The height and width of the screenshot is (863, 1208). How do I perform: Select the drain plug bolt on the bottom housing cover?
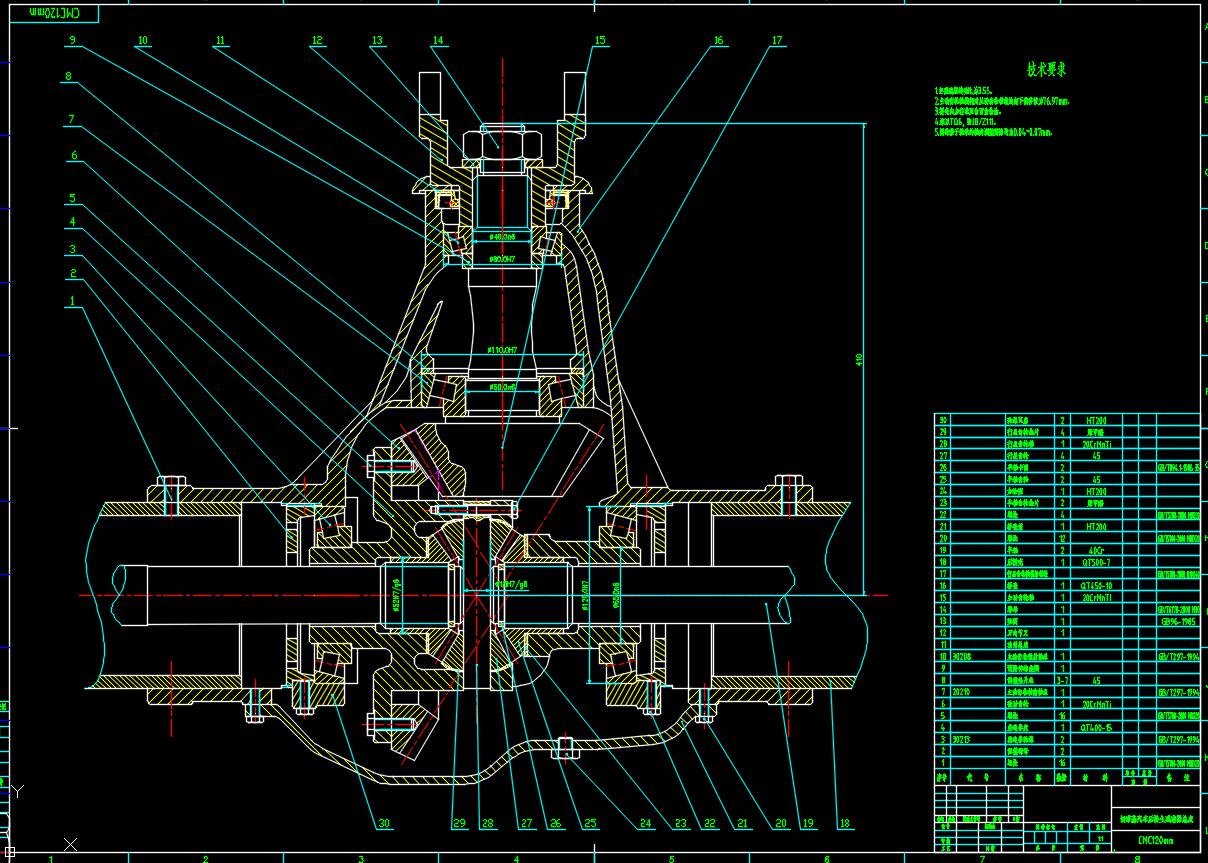[x=565, y=748]
